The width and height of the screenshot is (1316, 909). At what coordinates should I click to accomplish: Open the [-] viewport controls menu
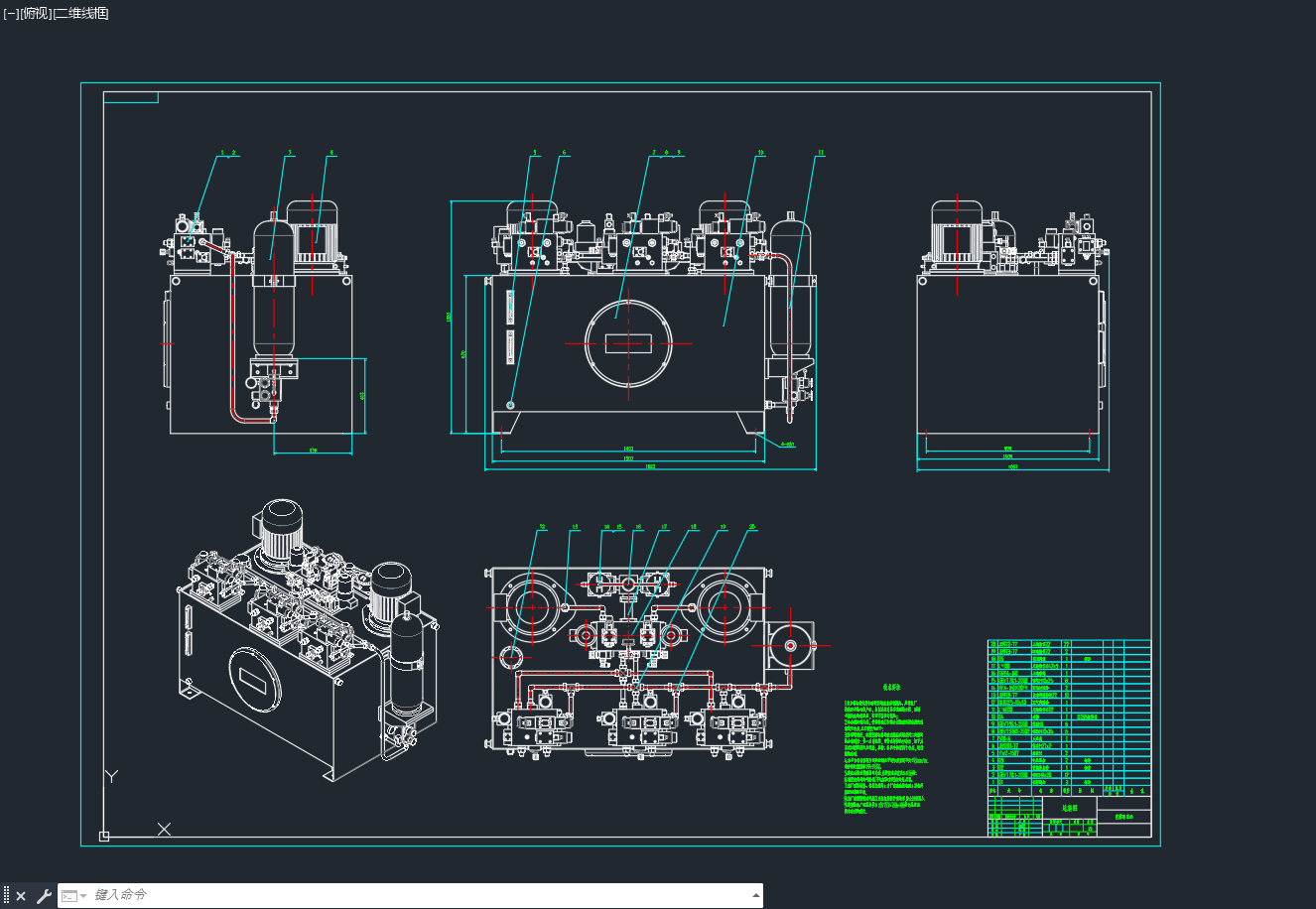[11, 13]
